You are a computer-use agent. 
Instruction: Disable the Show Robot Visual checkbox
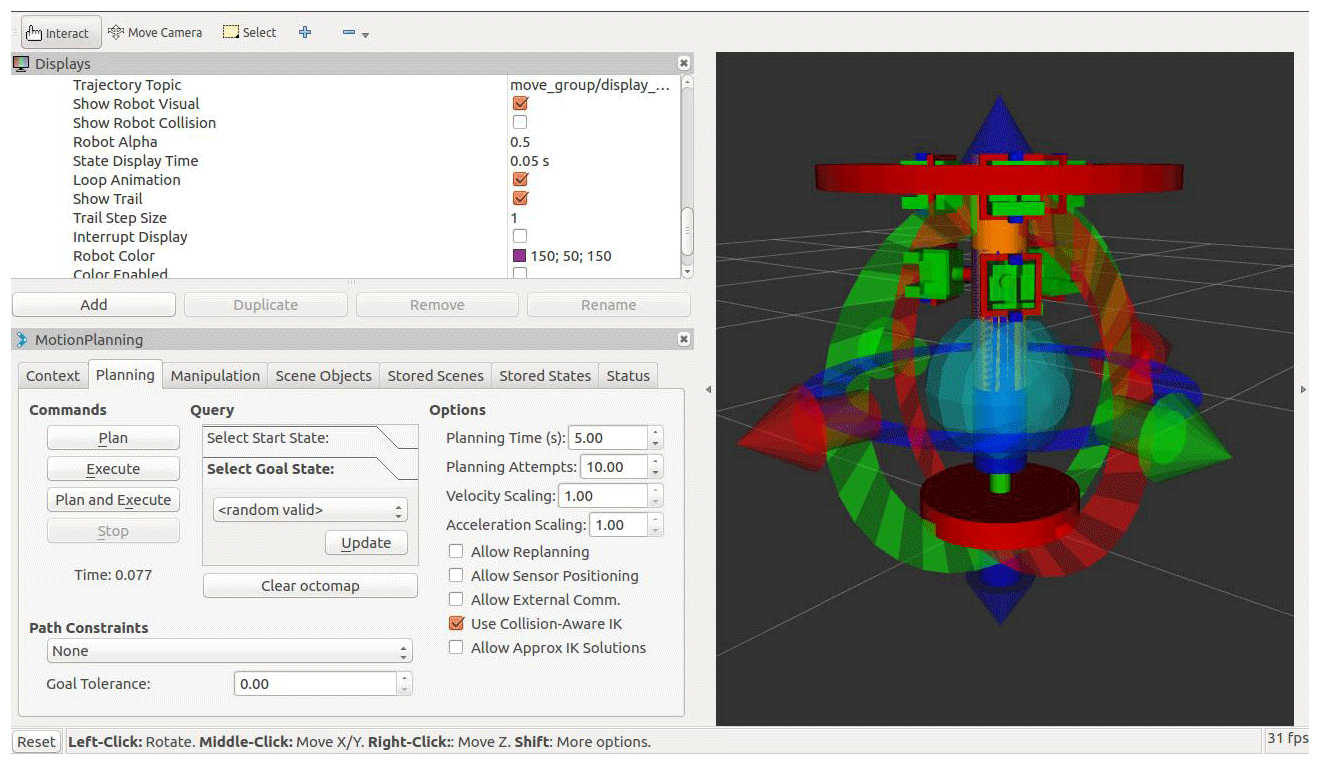520,104
